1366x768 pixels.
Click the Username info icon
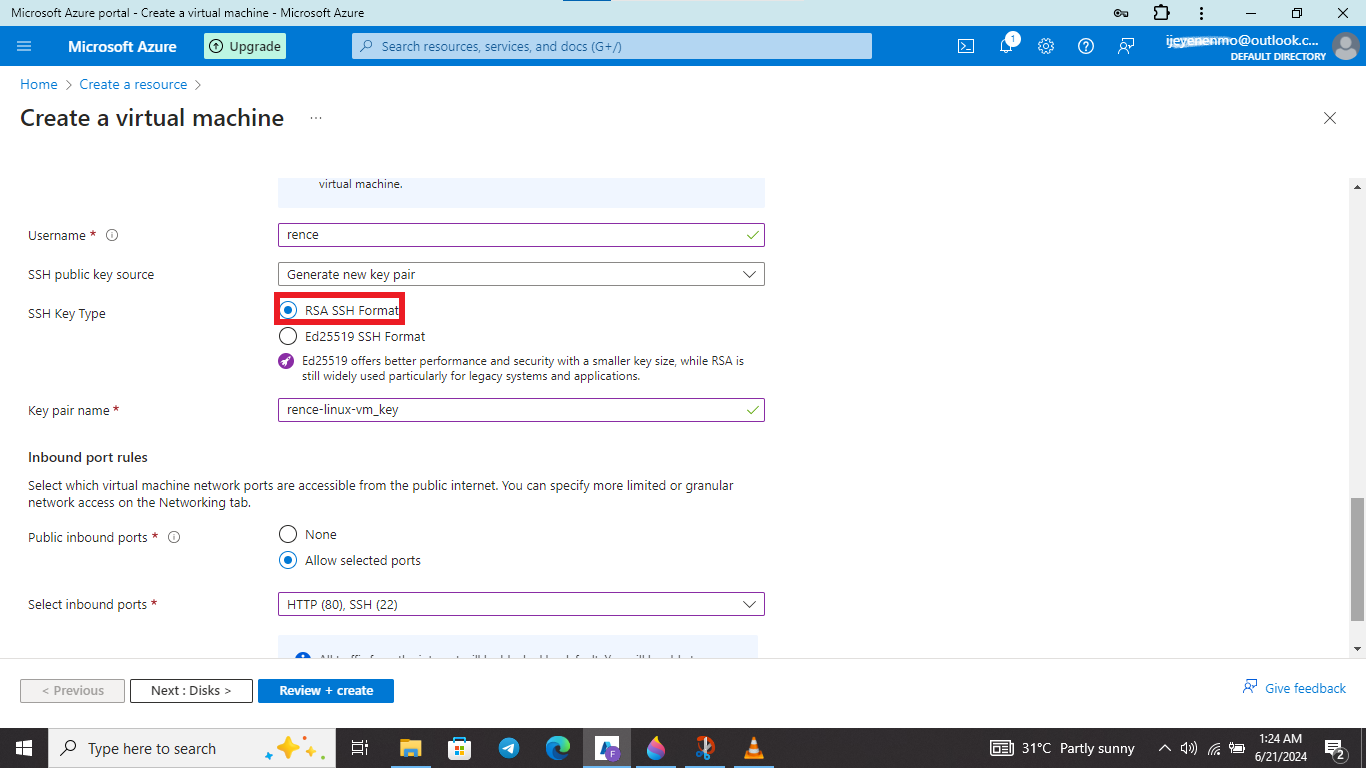[x=112, y=236]
